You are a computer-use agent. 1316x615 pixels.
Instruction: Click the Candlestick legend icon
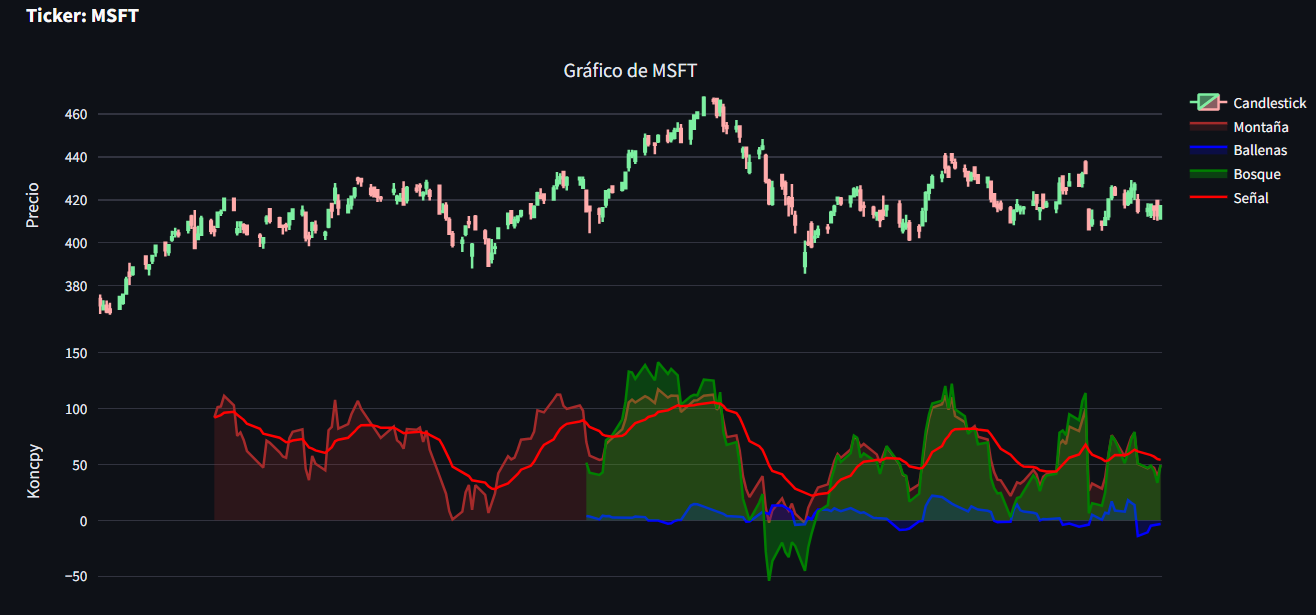(x=1208, y=103)
